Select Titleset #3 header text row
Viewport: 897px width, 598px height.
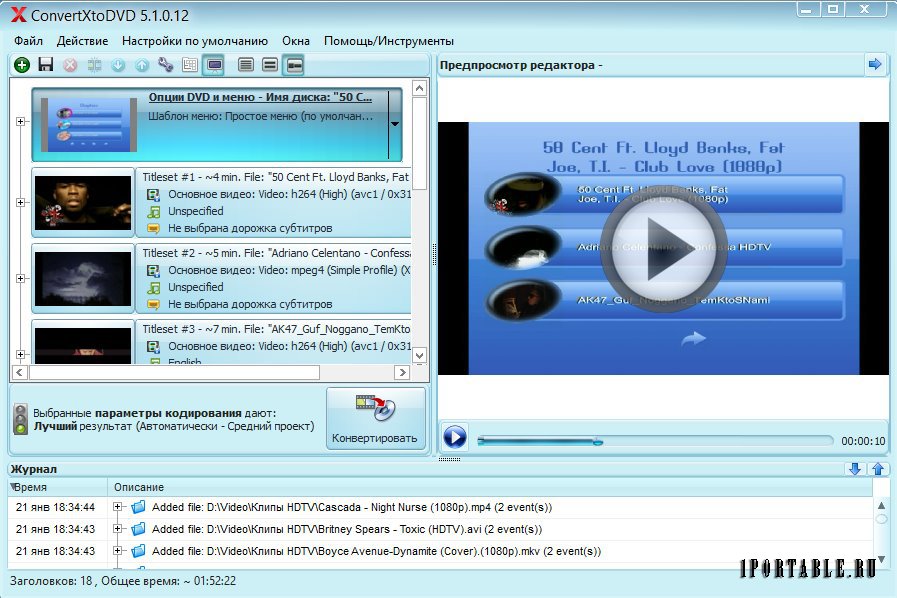click(x=276, y=329)
